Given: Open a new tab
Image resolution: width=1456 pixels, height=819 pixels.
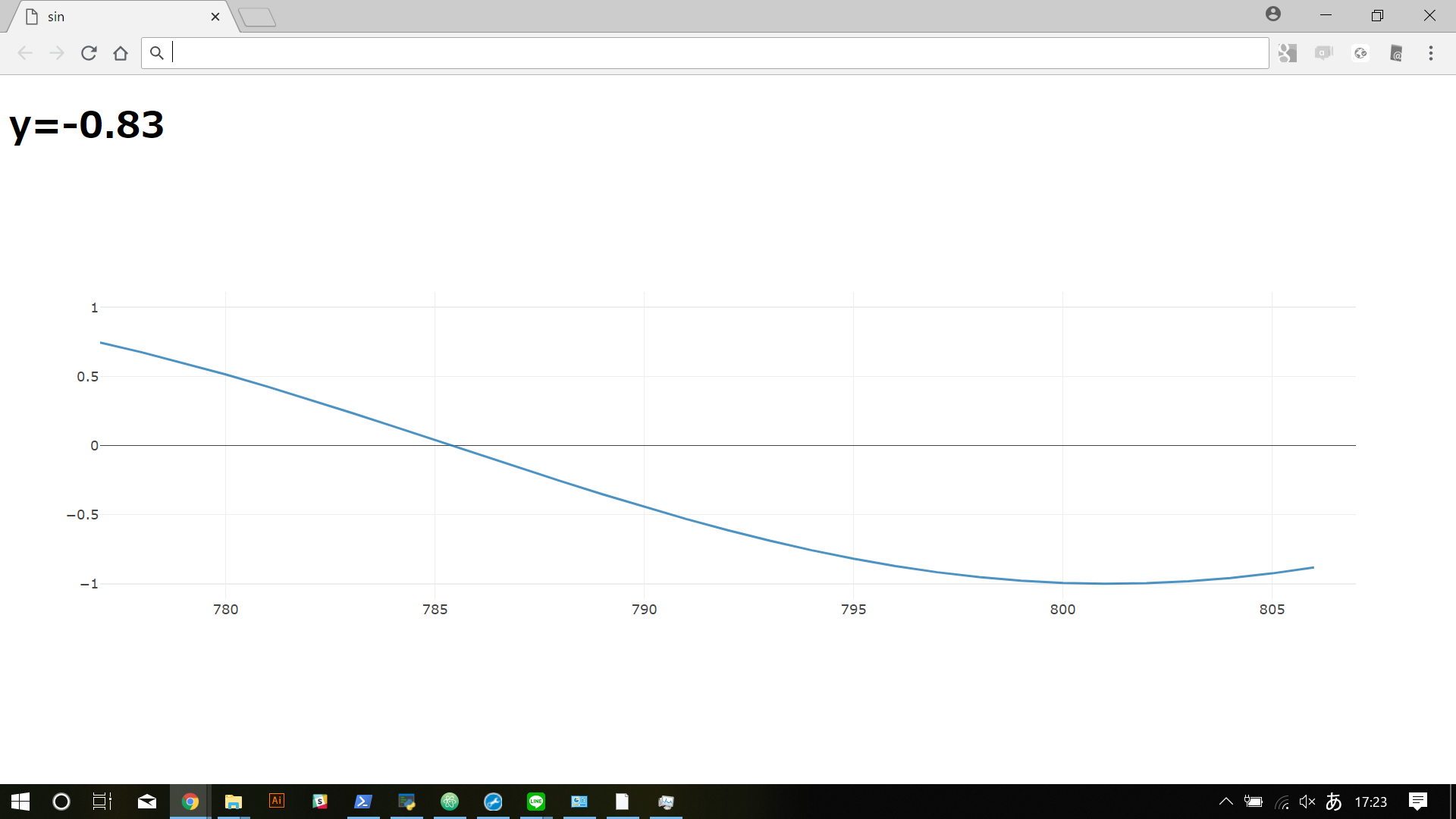Looking at the screenshot, I should [257, 17].
